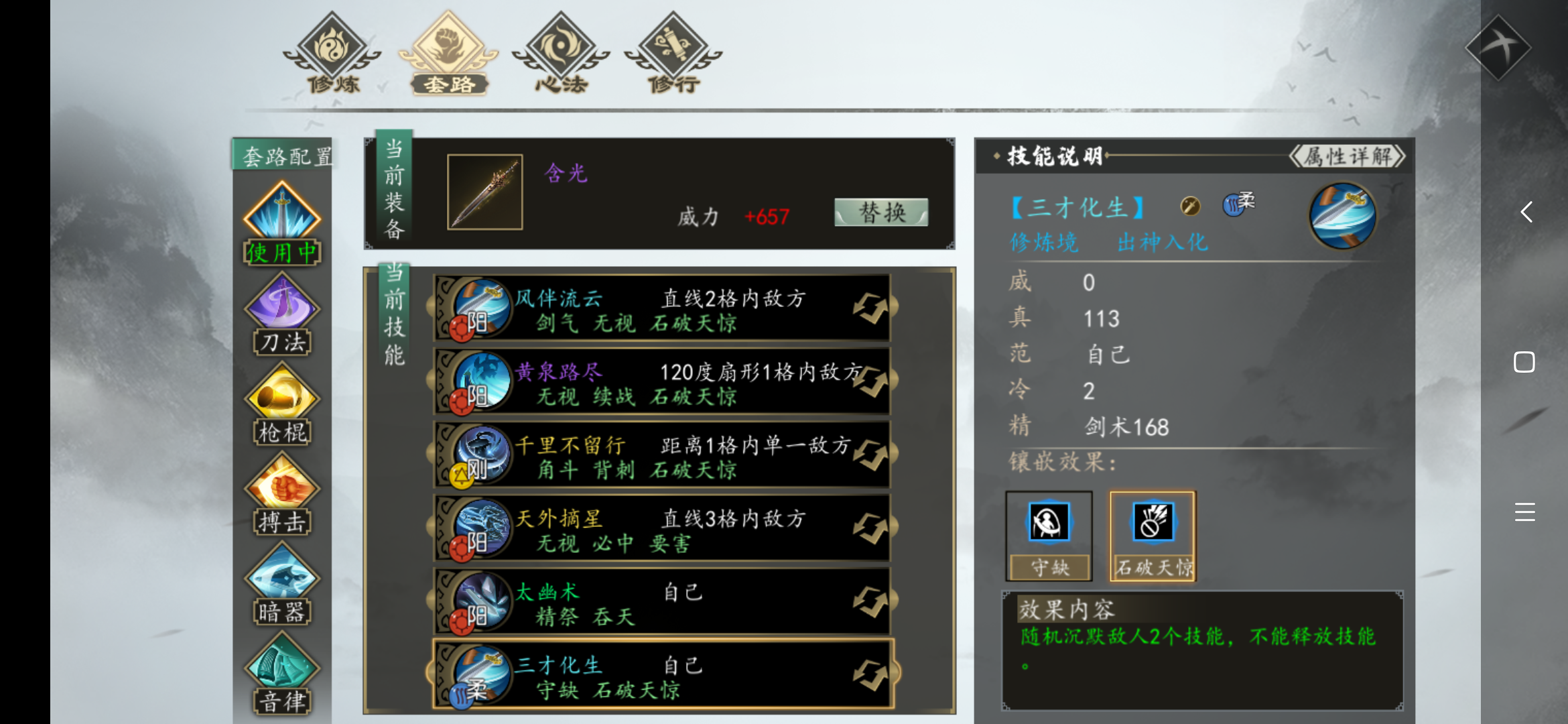Tap the Android back arrow
The width and height of the screenshot is (1568, 724).
click(x=1526, y=213)
